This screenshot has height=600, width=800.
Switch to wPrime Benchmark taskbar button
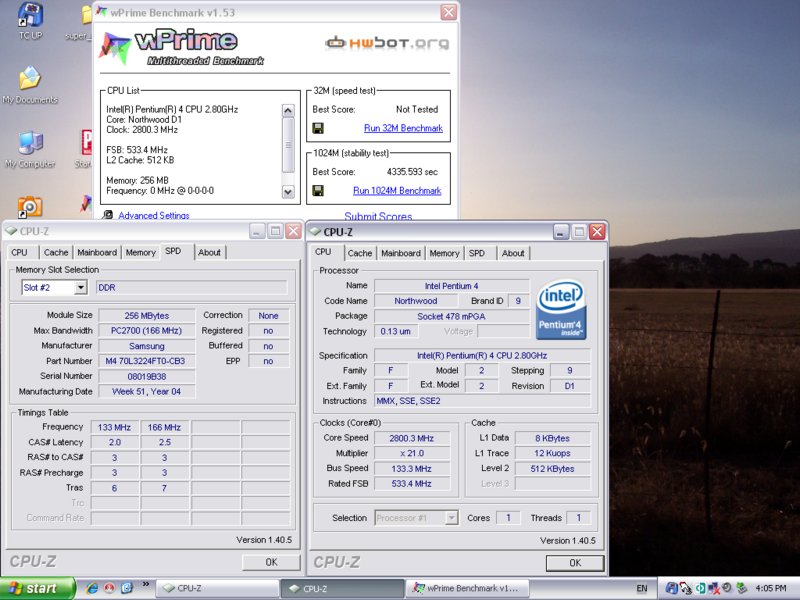coord(467,588)
